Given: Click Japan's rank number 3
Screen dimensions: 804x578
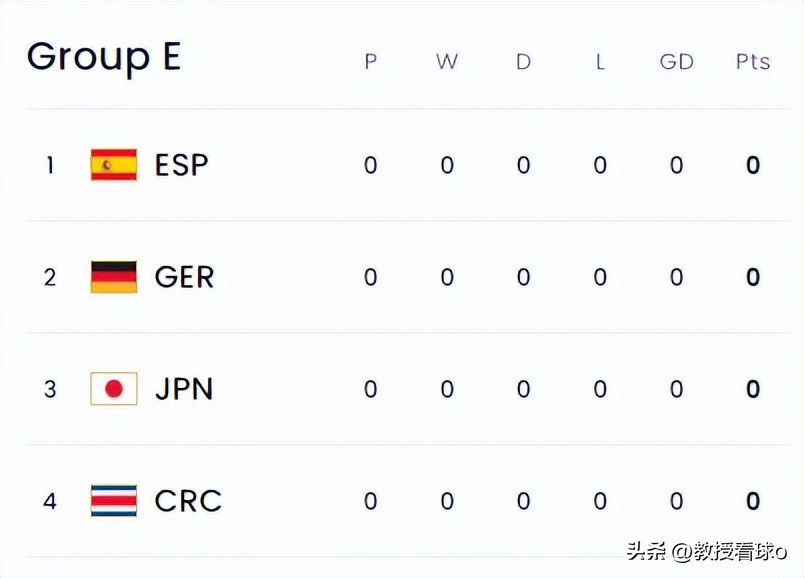Looking at the screenshot, I should 50,389.
